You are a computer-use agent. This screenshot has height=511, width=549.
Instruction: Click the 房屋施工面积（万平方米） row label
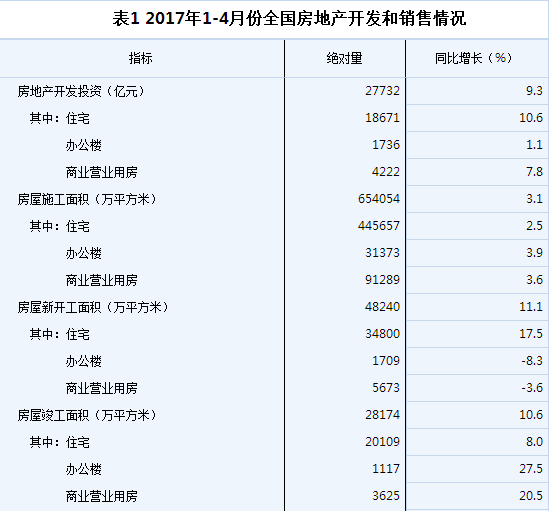pyautogui.click(x=88, y=199)
